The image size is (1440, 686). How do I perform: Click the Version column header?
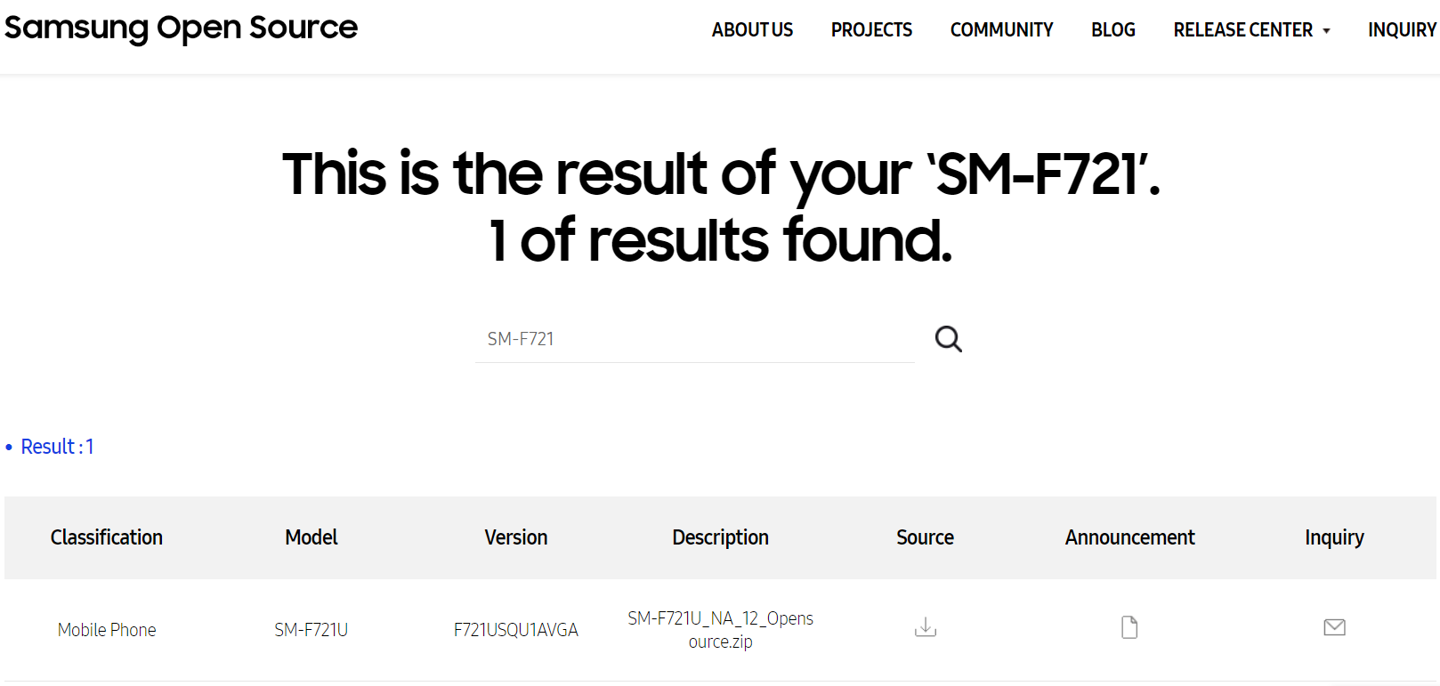(x=516, y=537)
